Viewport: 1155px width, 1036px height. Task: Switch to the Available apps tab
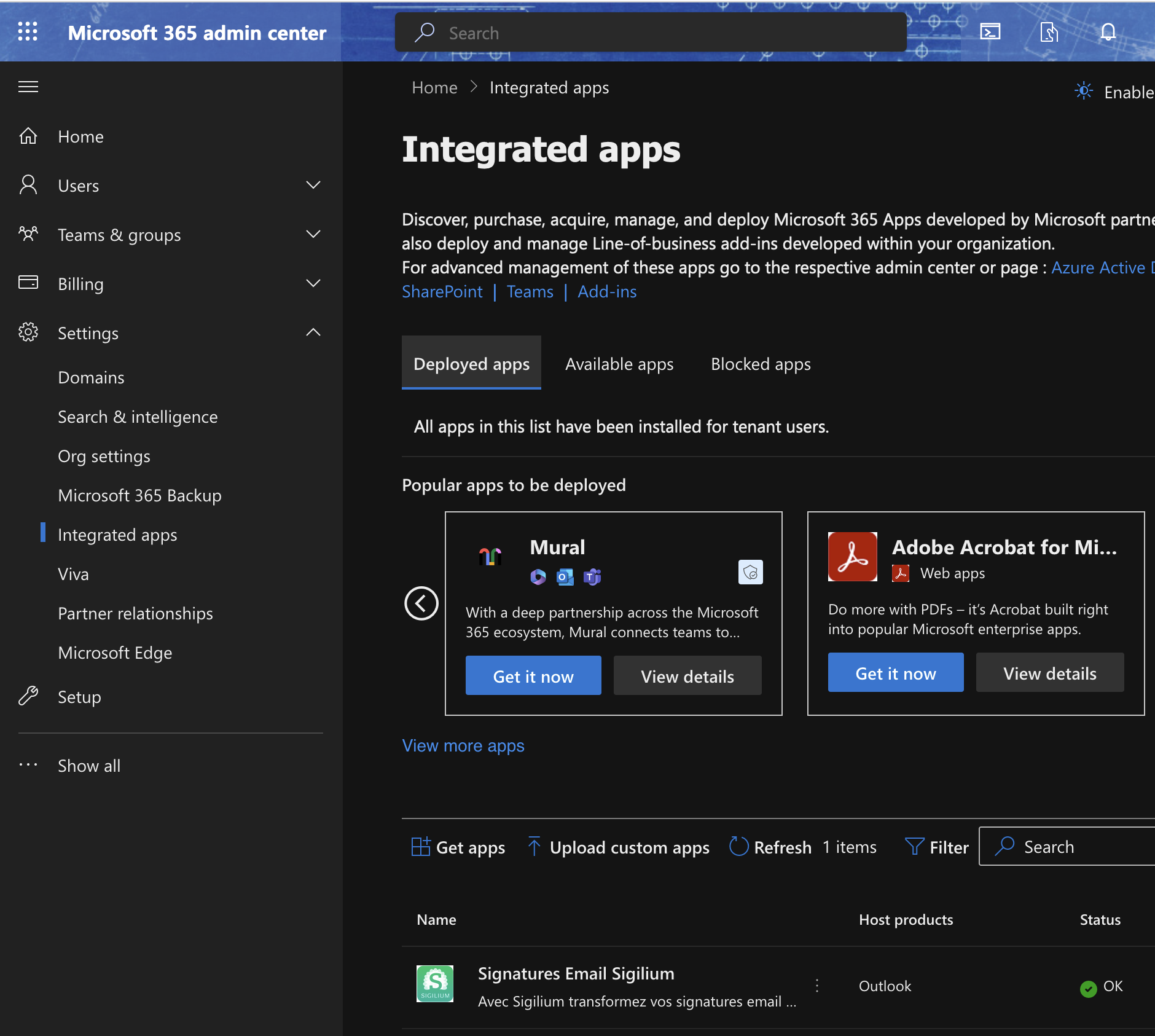click(x=619, y=364)
